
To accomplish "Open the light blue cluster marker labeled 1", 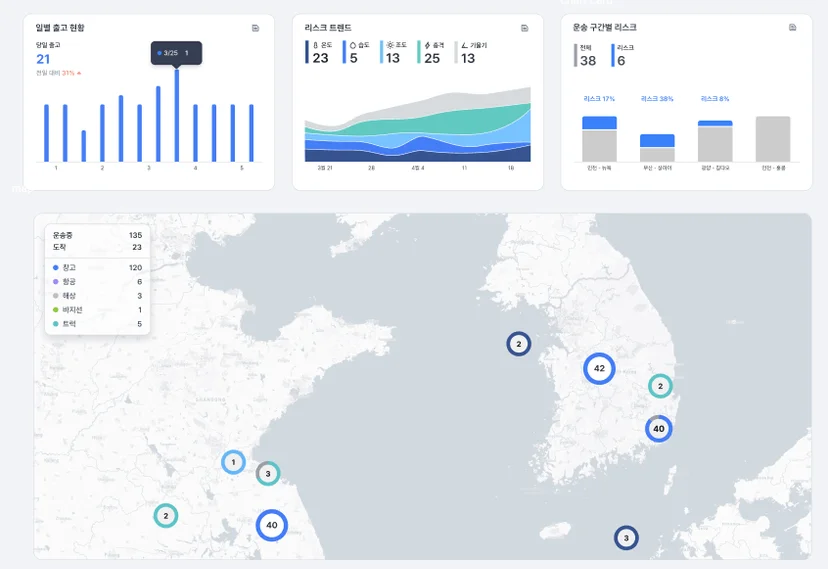I will 233,462.
